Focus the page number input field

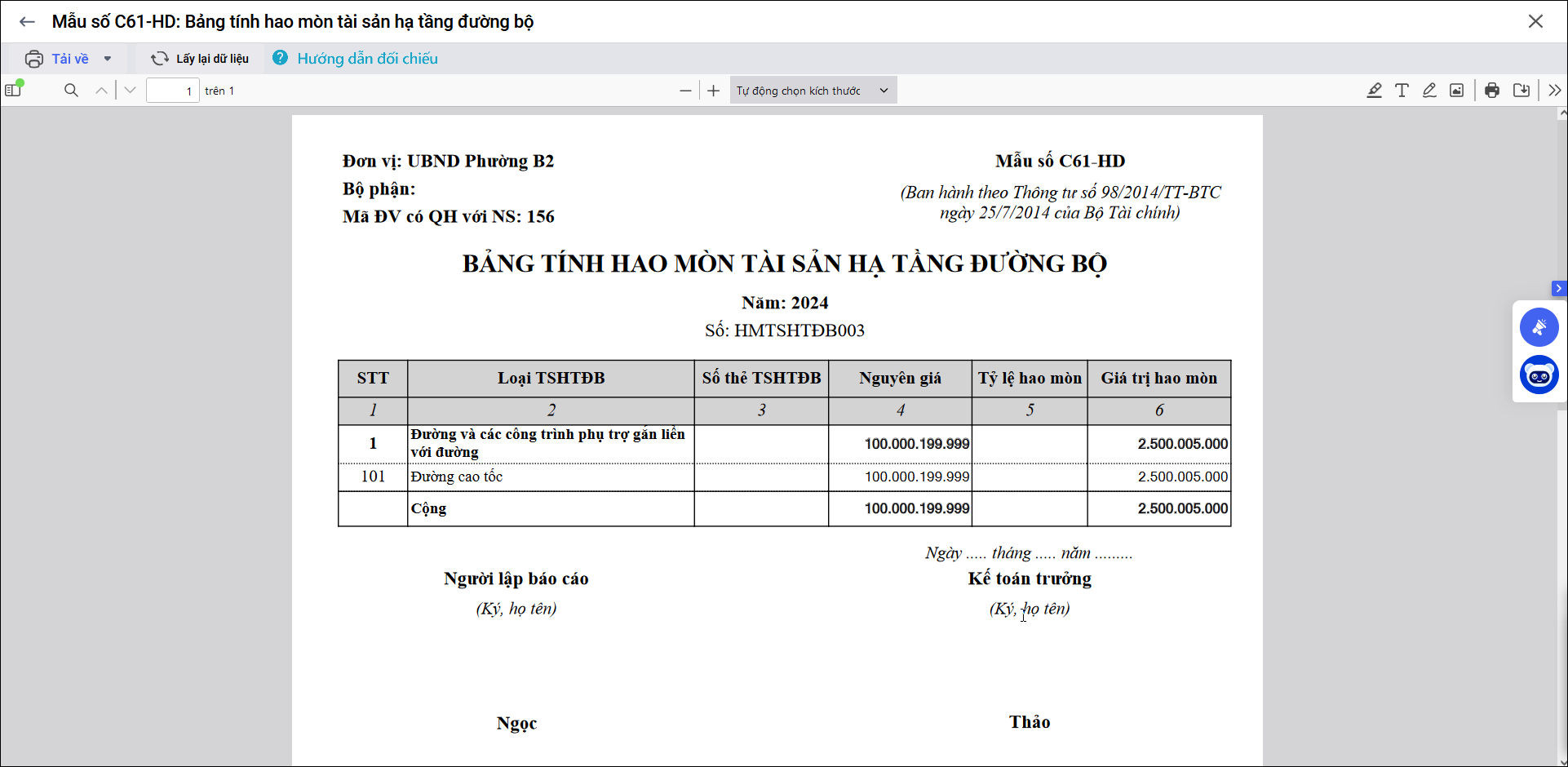click(x=173, y=91)
